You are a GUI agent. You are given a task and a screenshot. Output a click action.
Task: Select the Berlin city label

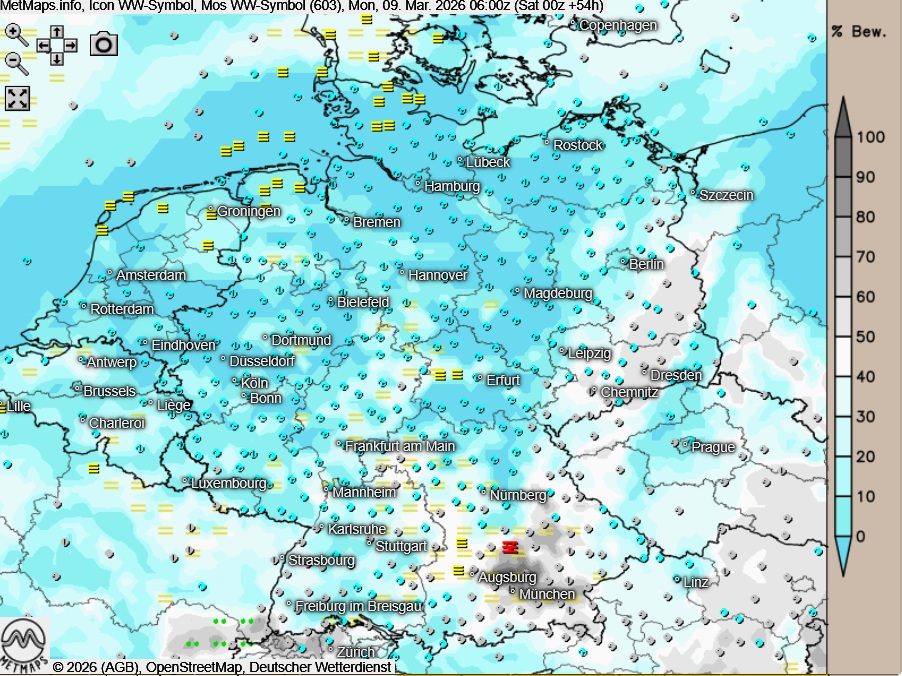pyautogui.click(x=646, y=264)
